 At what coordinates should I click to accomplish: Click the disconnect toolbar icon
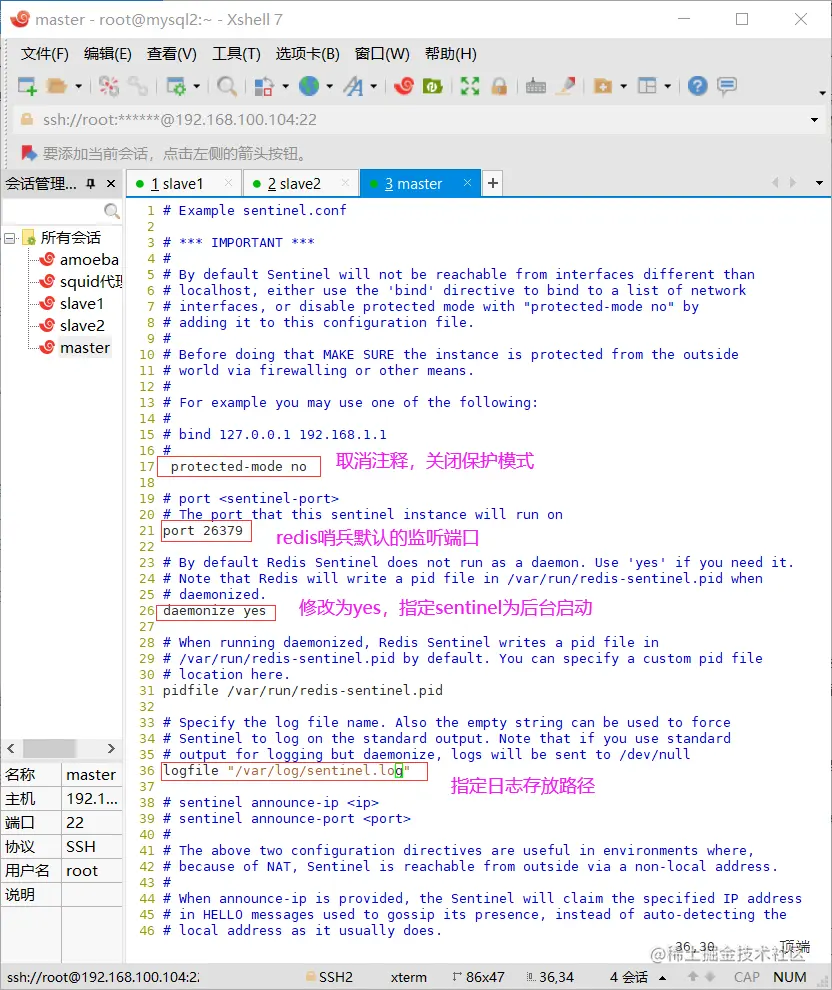tap(109, 86)
